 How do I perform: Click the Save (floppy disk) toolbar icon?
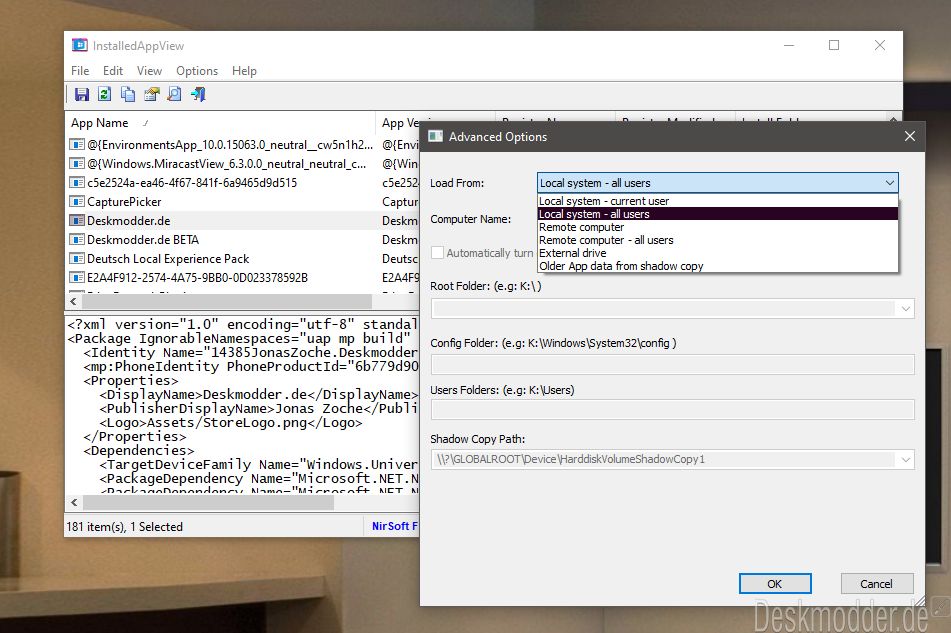tap(81, 94)
